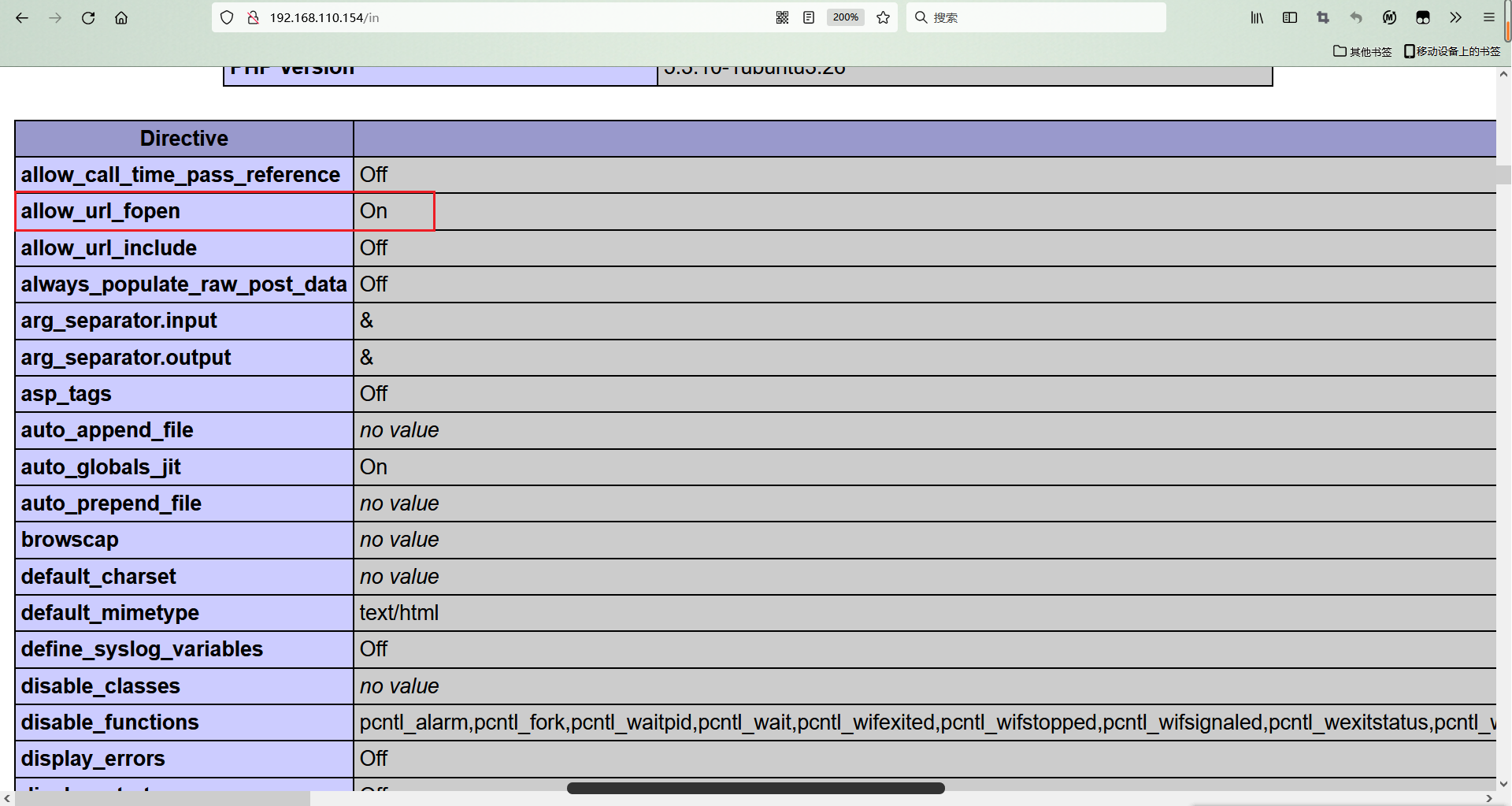Go forward to the next page
1512x806 pixels.
[55, 17]
